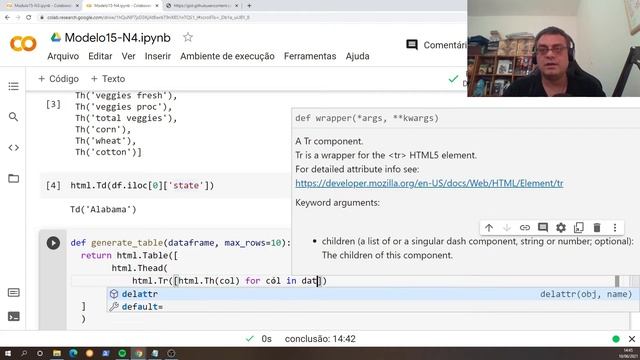Reload the browser page
This screenshot has height=360, width=640.
click(29, 18)
